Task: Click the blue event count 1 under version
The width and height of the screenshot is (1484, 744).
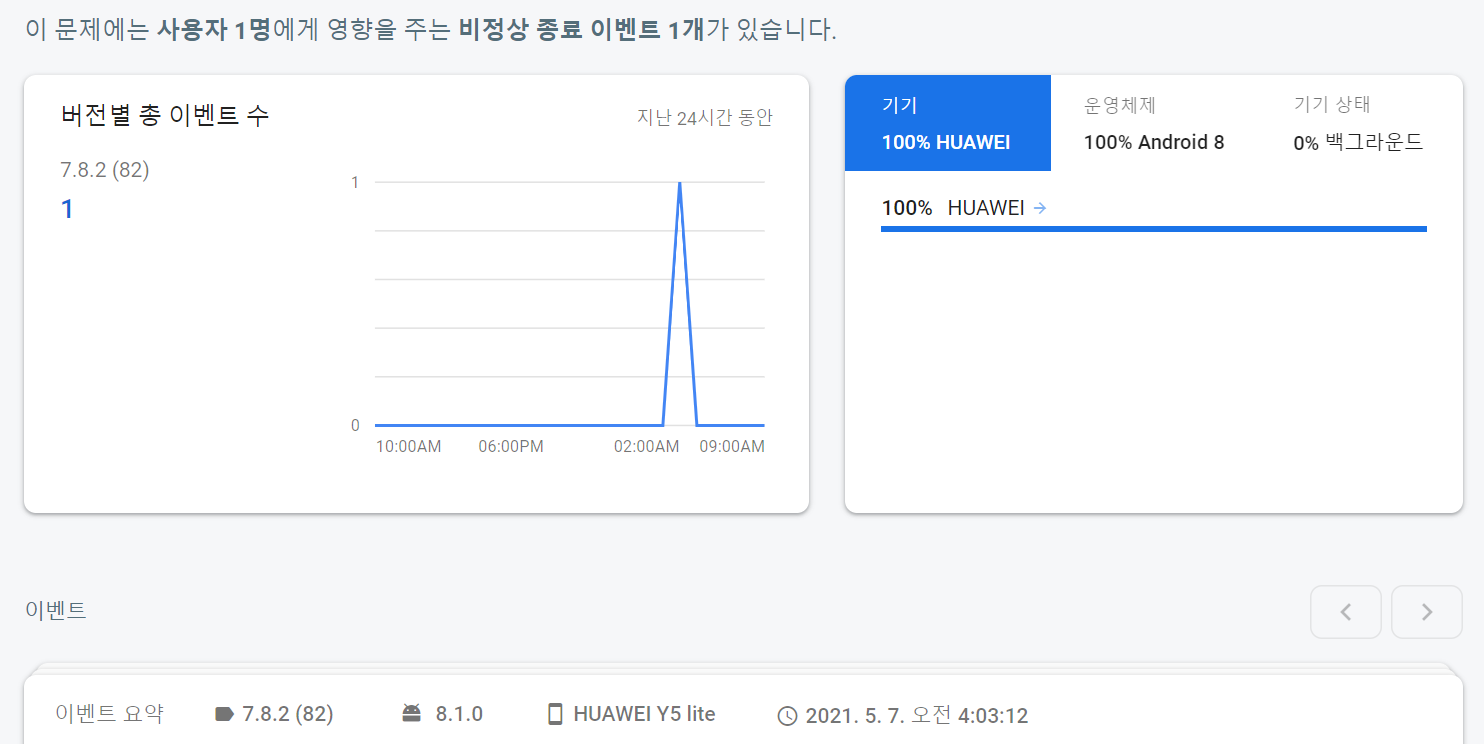Action: tap(67, 209)
